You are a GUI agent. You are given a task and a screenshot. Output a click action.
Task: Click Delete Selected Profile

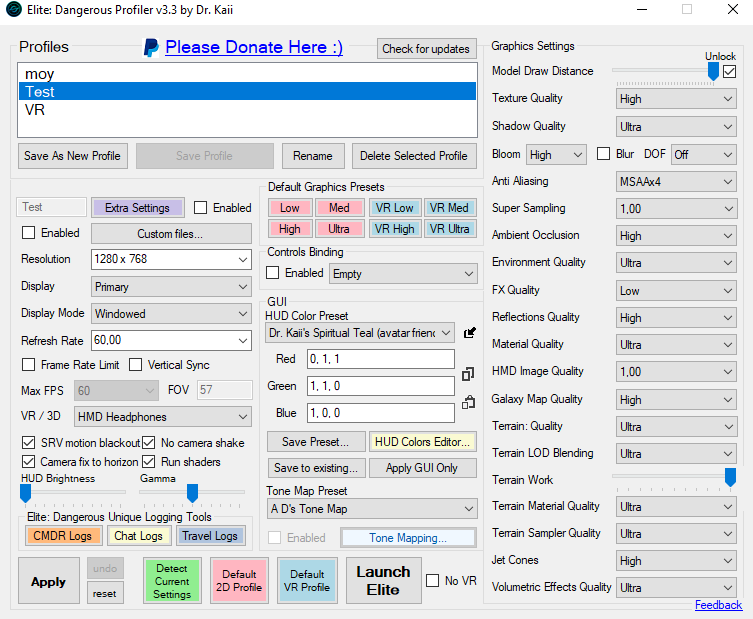[x=414, y=156]
